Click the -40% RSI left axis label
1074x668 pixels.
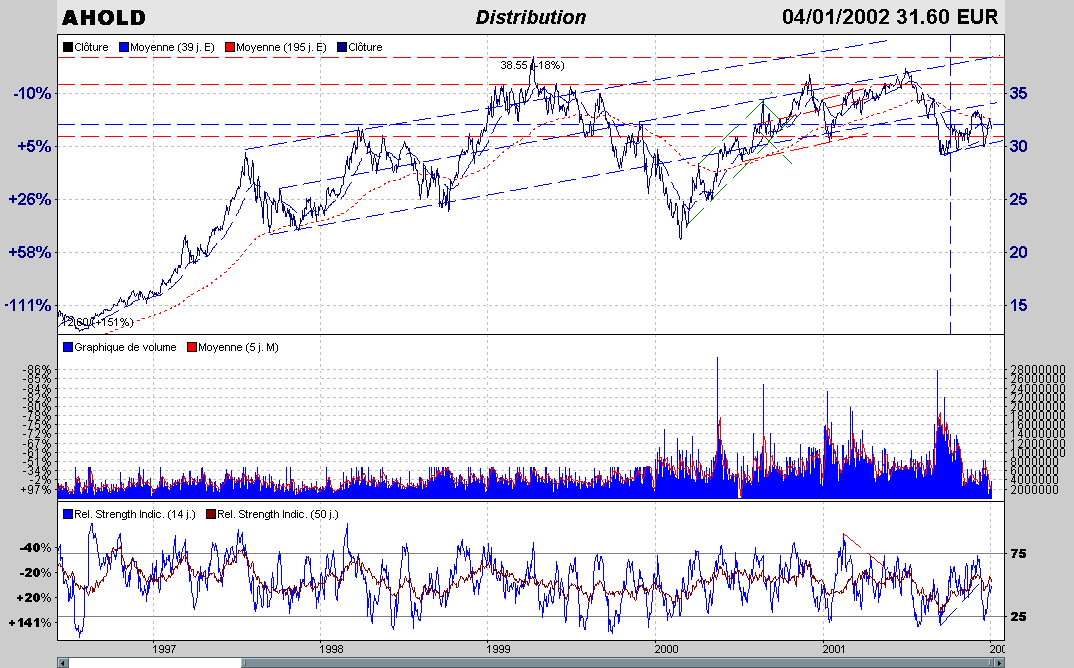click(x=36, y=547)
